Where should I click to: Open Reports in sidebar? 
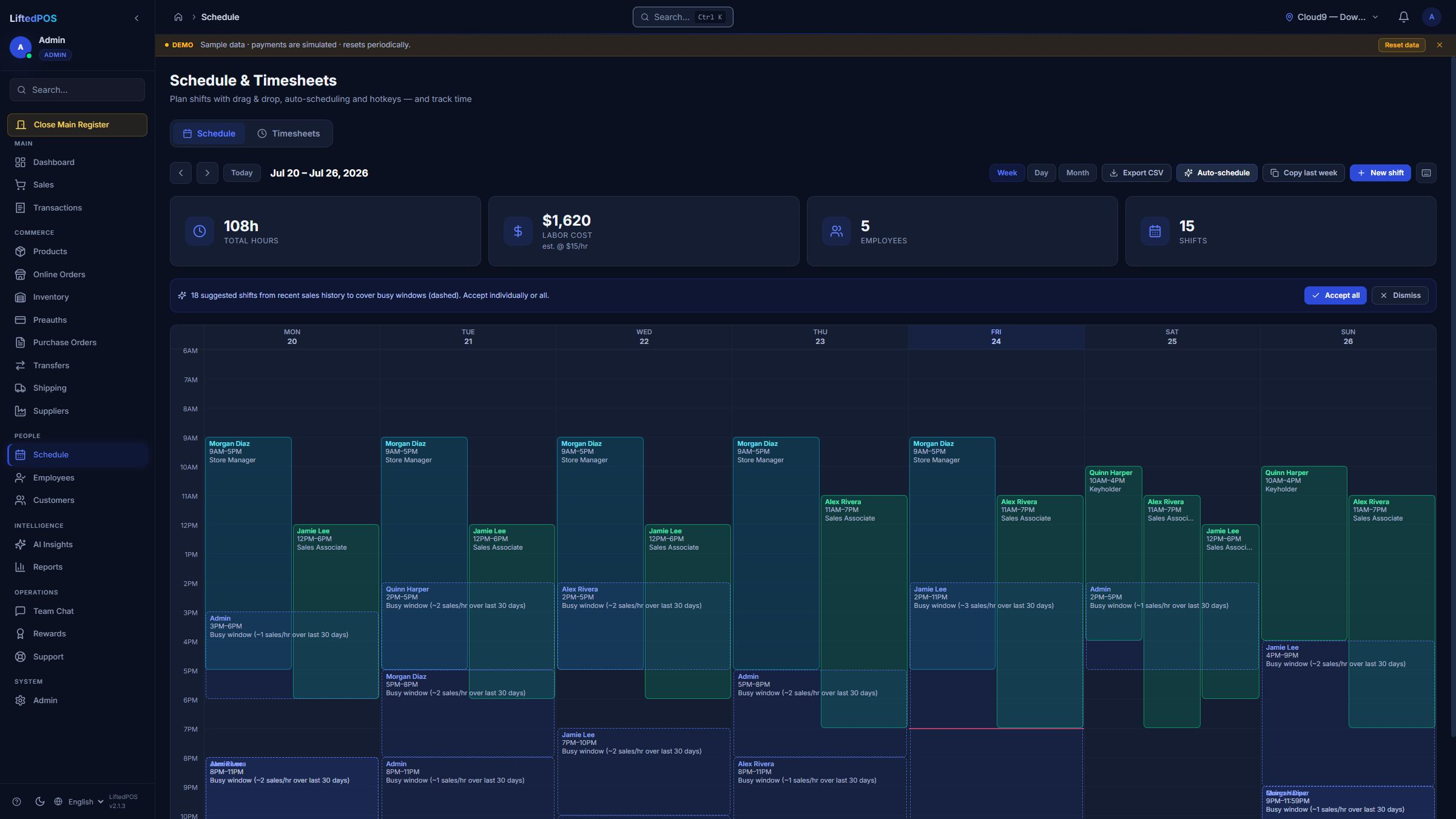pyautogui.click(x=78, y=567)
